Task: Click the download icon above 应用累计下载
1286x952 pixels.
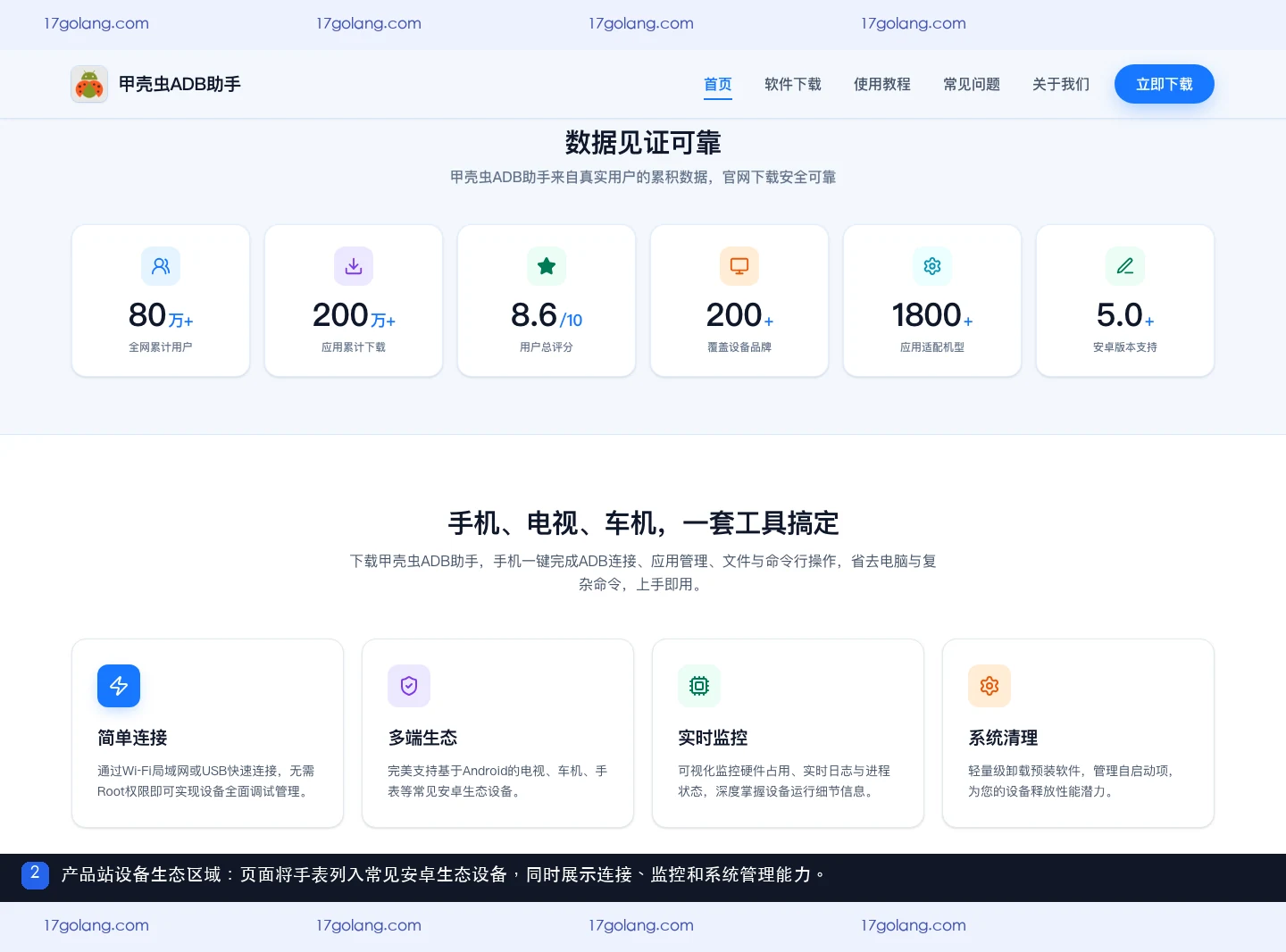Action: tap(354, 266)
